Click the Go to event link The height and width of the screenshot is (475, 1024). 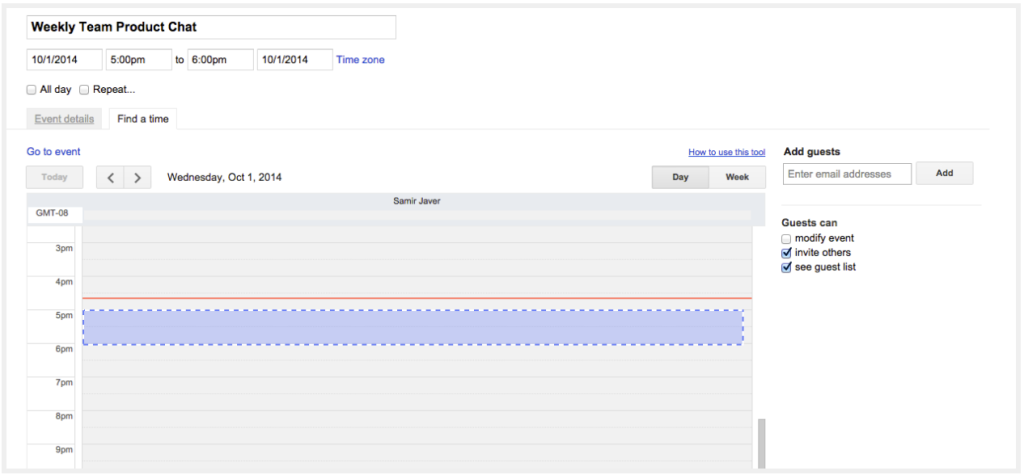click(54, 152)
